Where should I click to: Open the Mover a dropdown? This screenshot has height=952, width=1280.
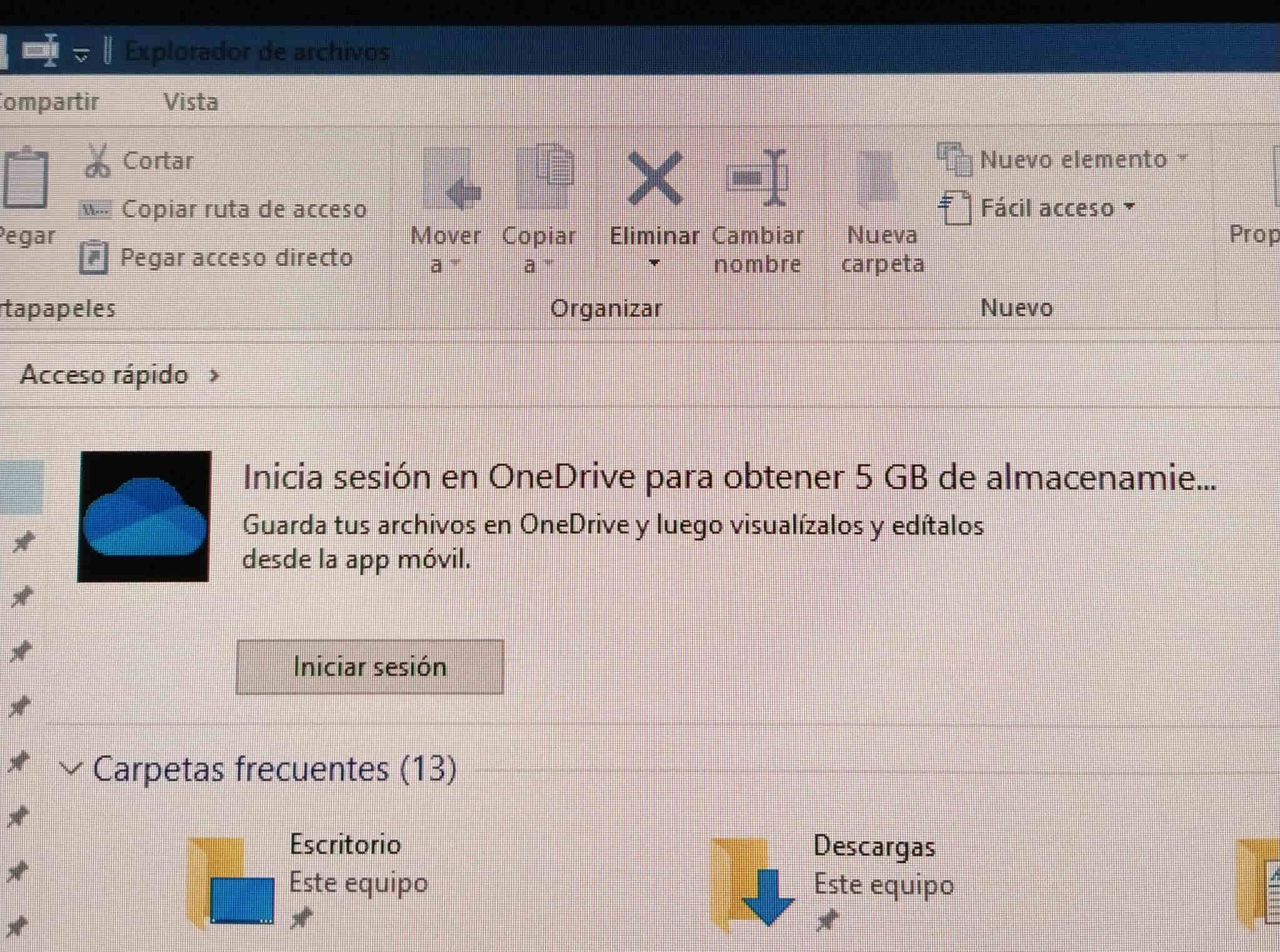coord(446,213)
